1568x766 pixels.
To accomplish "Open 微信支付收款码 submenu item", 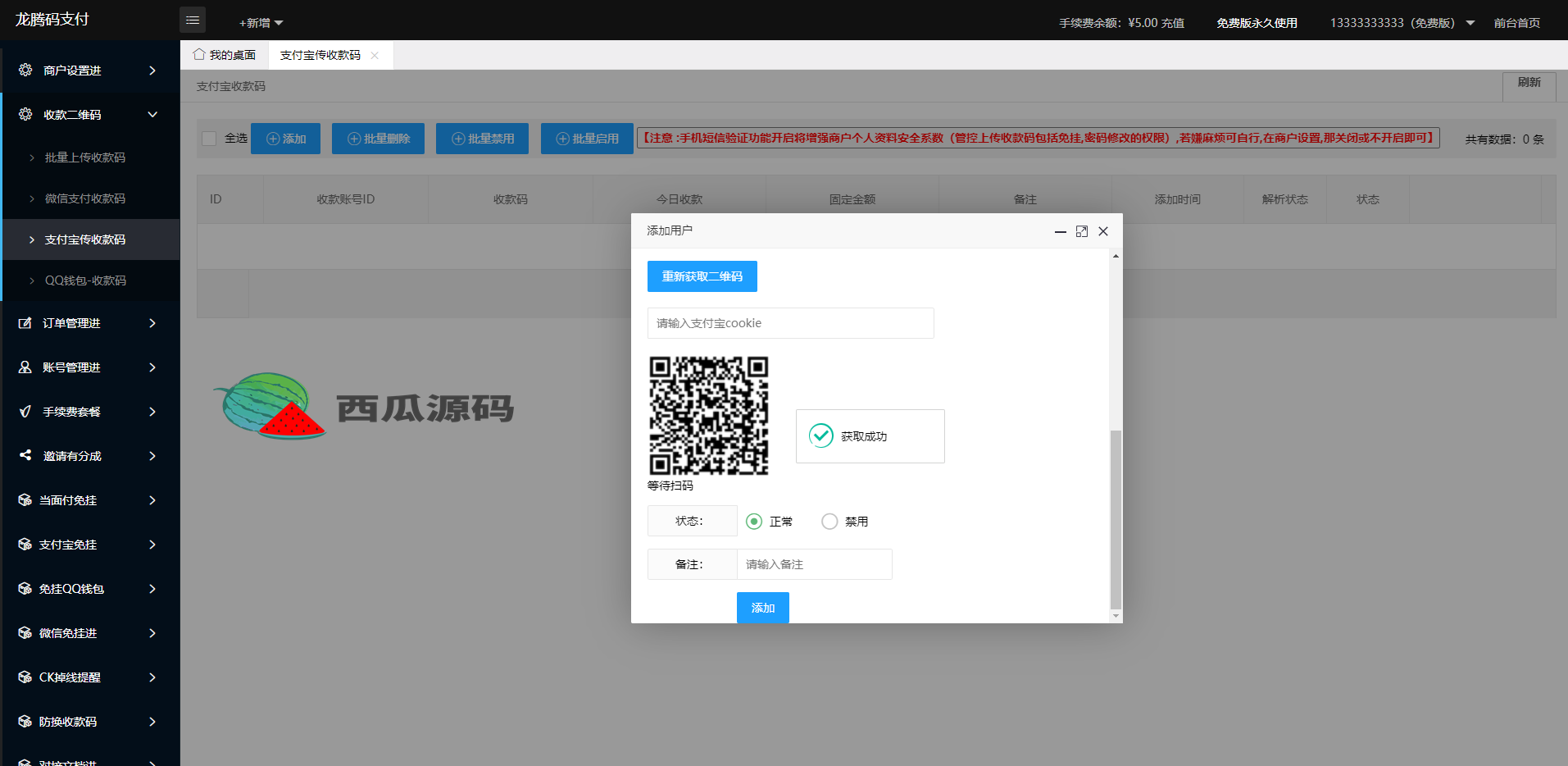I will pyautogui.click(x=91, y=198).
